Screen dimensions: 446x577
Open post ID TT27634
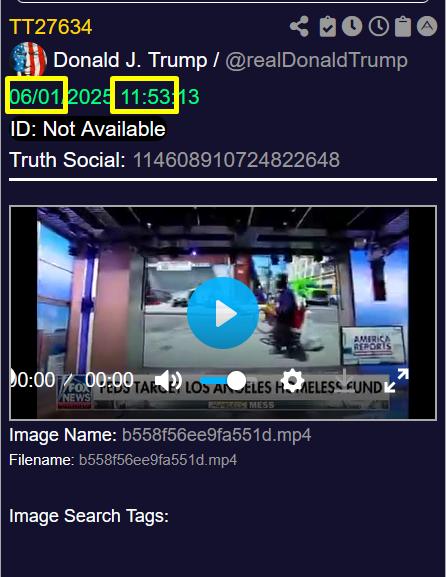click(x=50, y=27)
